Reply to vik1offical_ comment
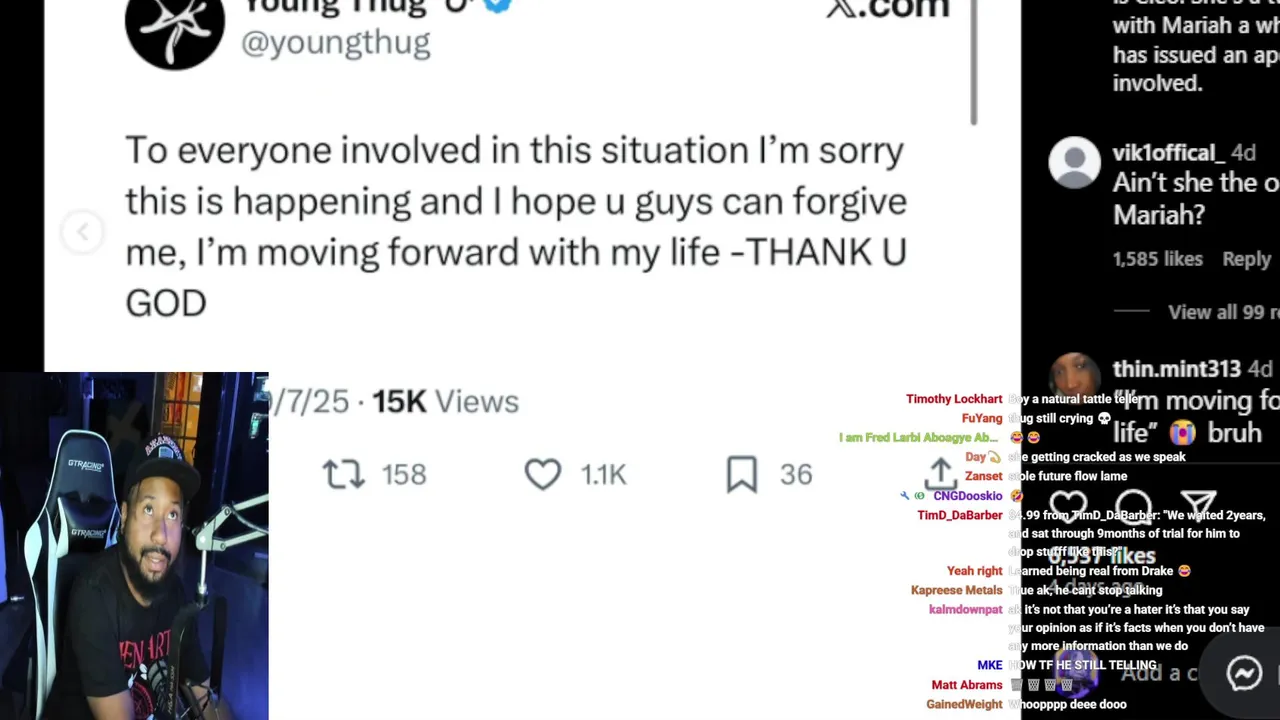This screenshot has height=720, width=1280. pyautogui.click(x=1246, y=259)
